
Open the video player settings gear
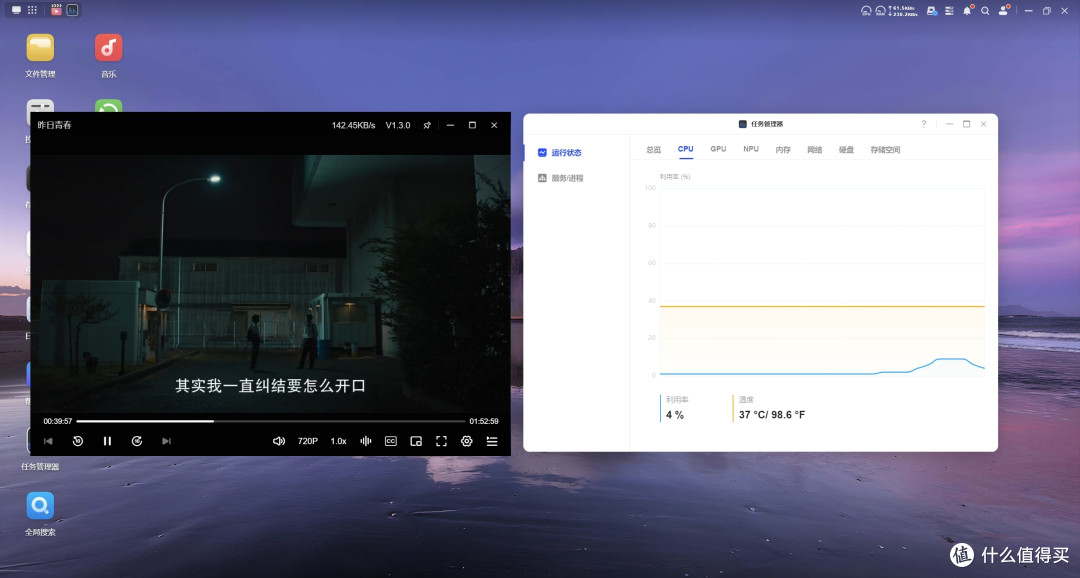(466, 441)
